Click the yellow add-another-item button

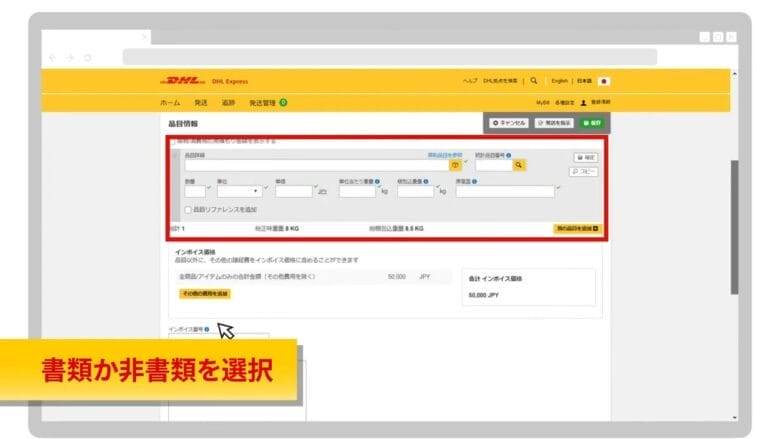577,229
